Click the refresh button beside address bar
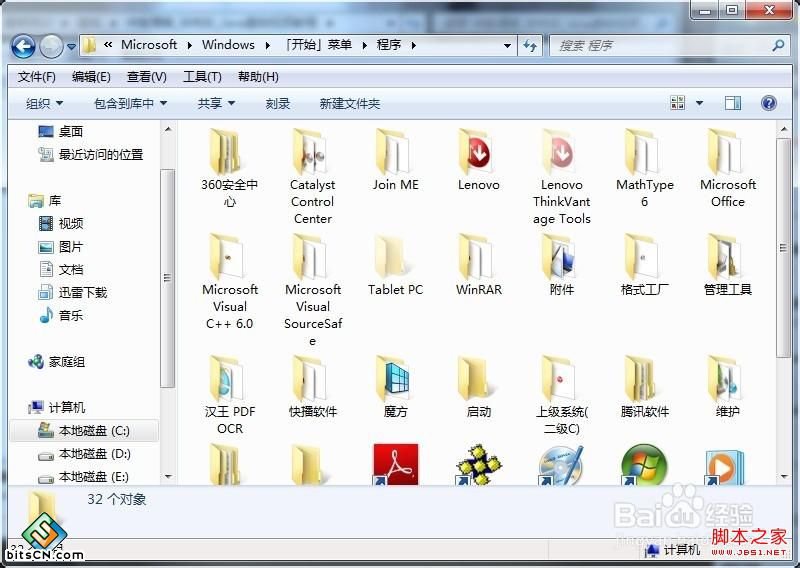Screen dimensions: 800x568 coord(530,46)
